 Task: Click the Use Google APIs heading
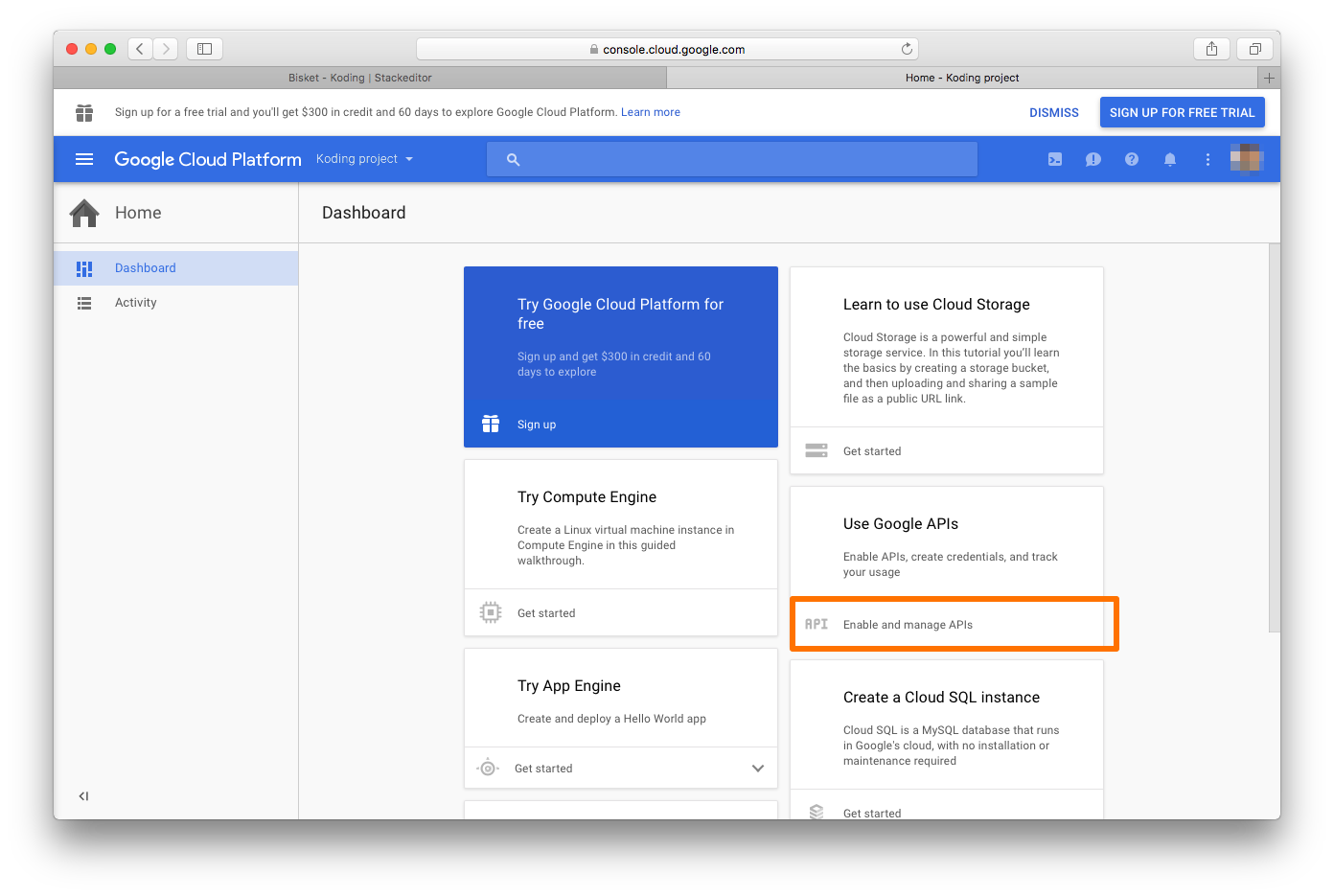click(x=901, y=524)
